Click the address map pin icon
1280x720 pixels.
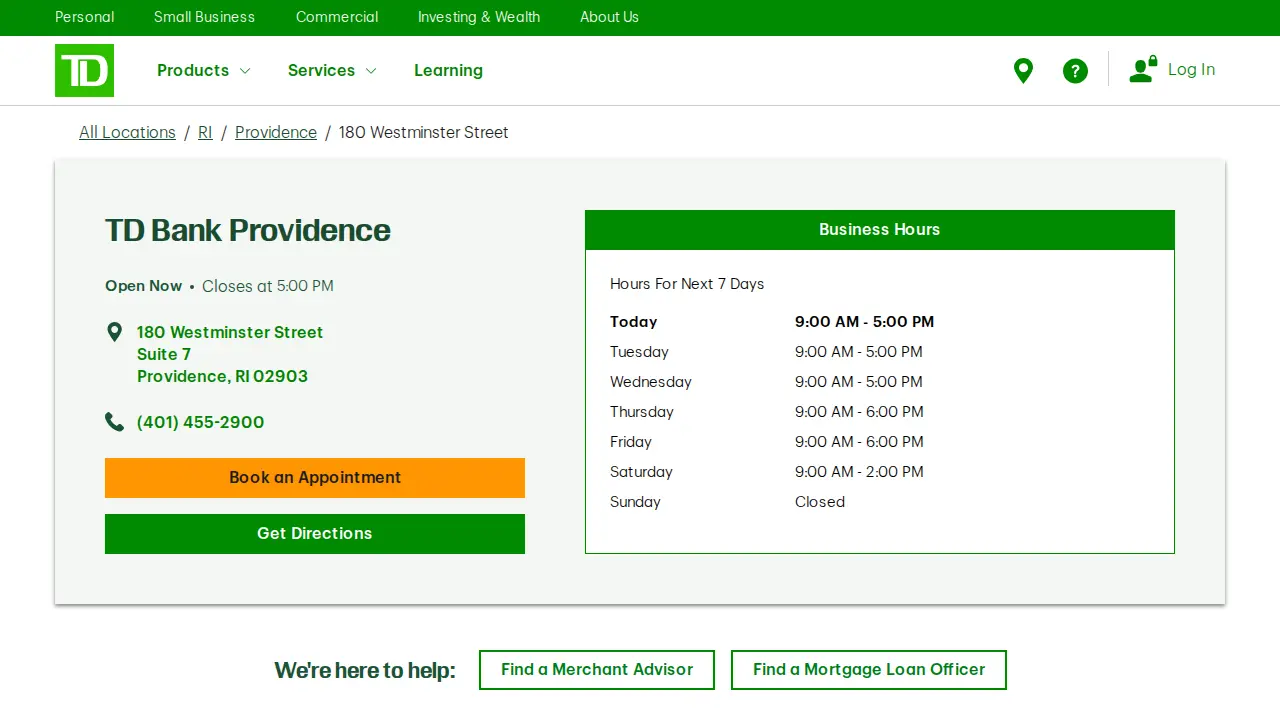[114, 332]
